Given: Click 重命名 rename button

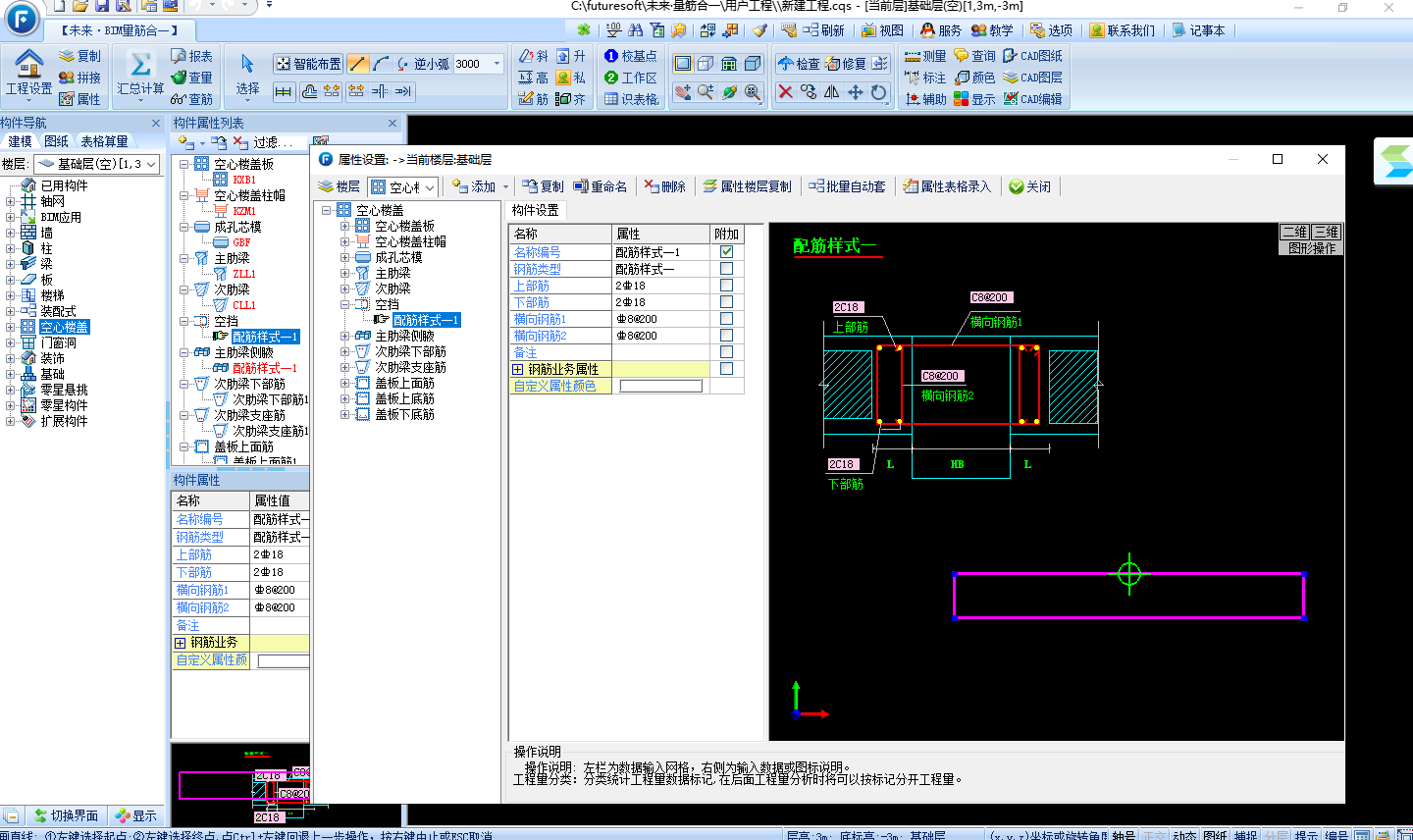Looking at the screenshot, I should pos(600,186).
